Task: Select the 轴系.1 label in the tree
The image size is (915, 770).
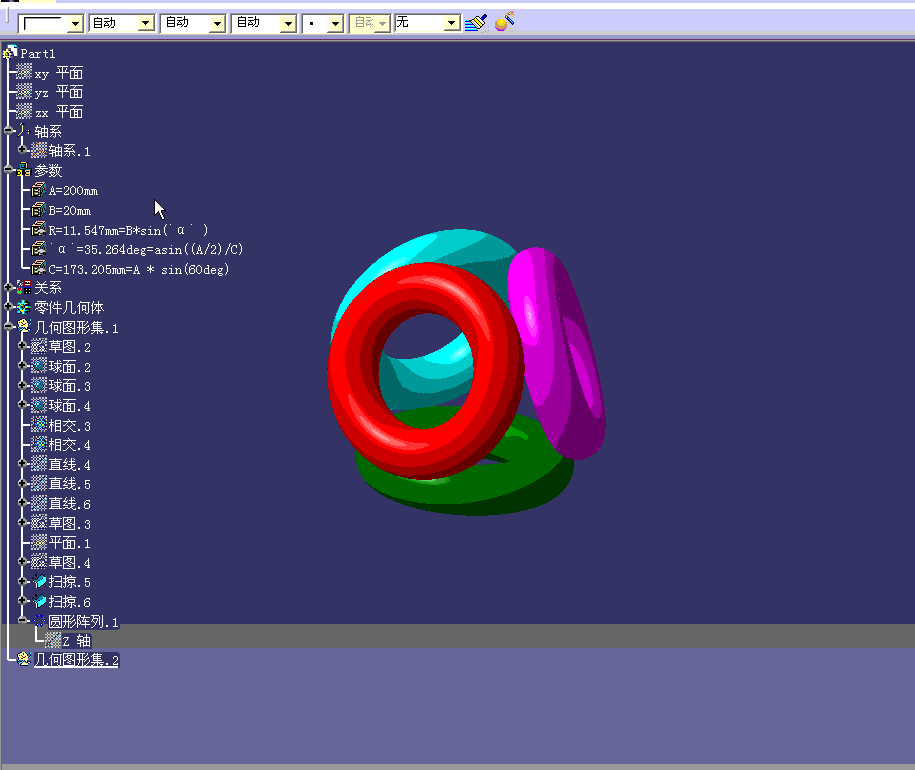Action: coord(69,150)
